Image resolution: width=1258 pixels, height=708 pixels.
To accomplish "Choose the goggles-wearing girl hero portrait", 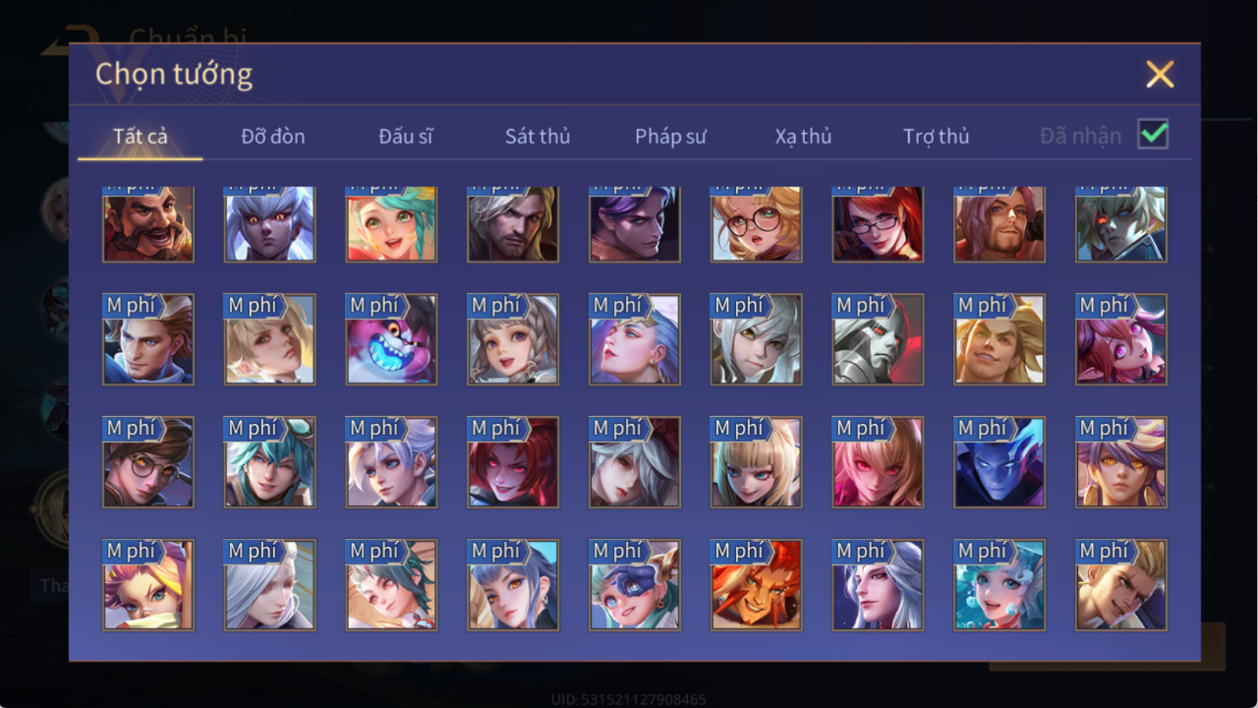I will tap(635, 585).
